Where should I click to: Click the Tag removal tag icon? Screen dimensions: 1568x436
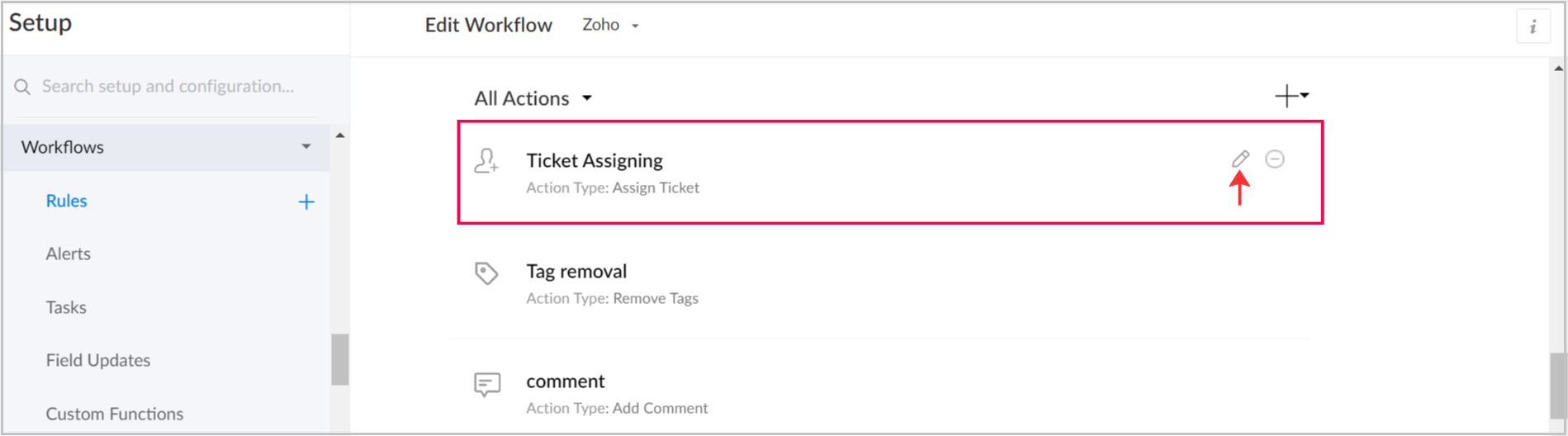[486, 273]
